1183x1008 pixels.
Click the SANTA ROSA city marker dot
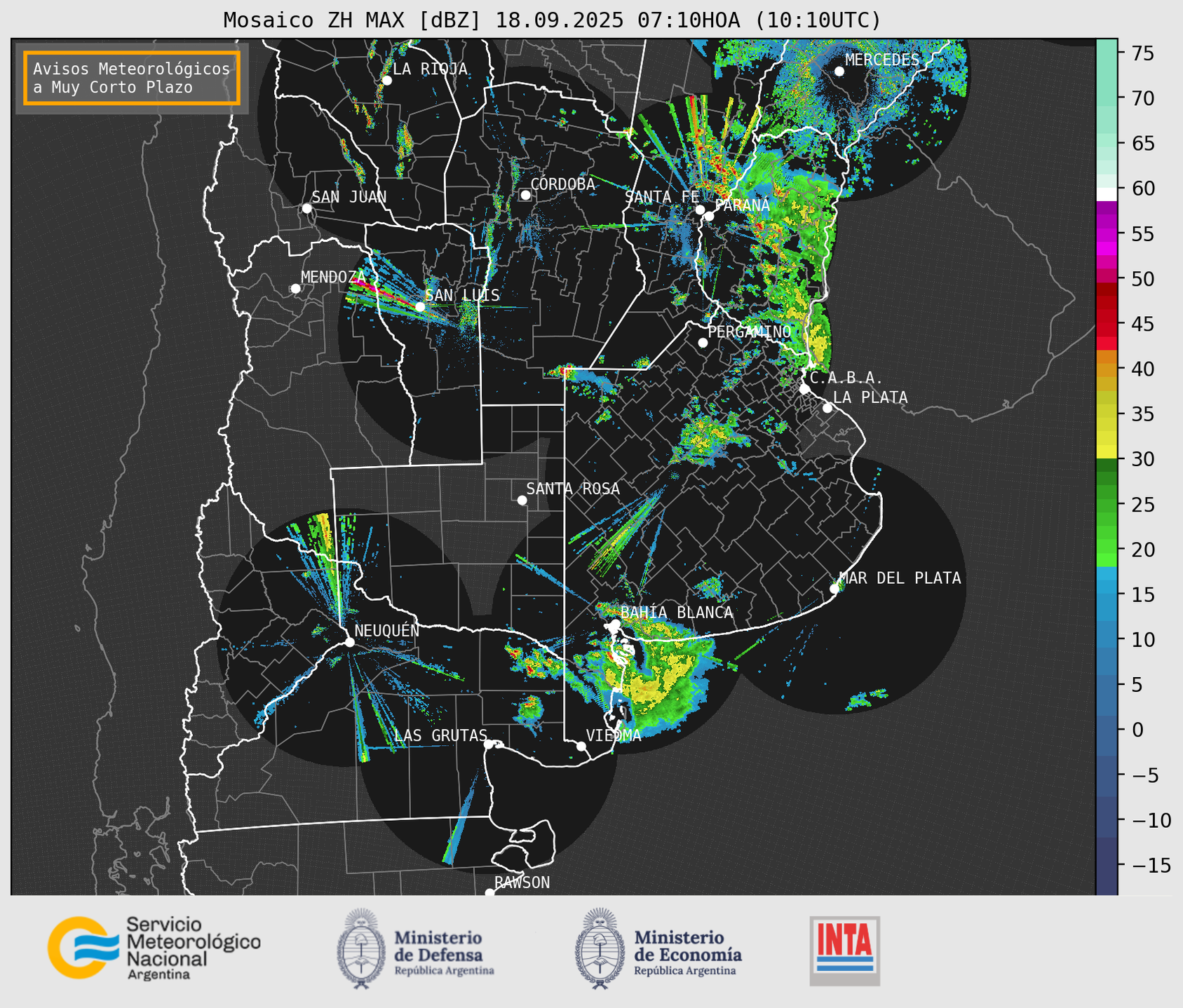tap(522, 500)
